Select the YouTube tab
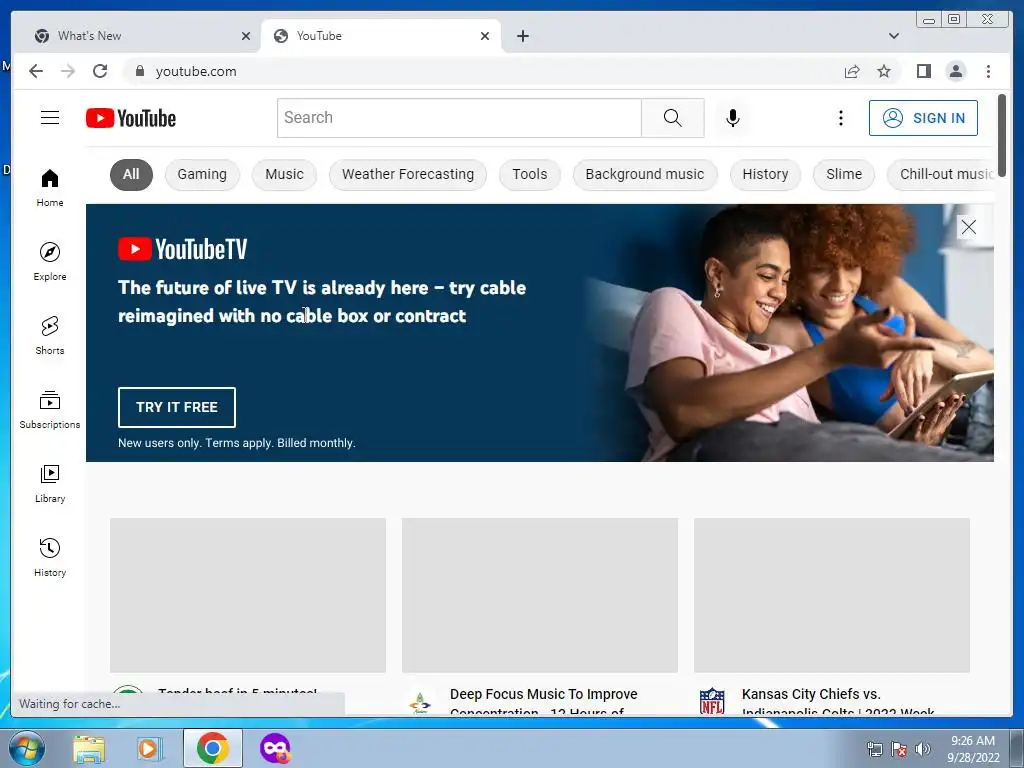Screen dimensions: 1024x768 [381, 36]
